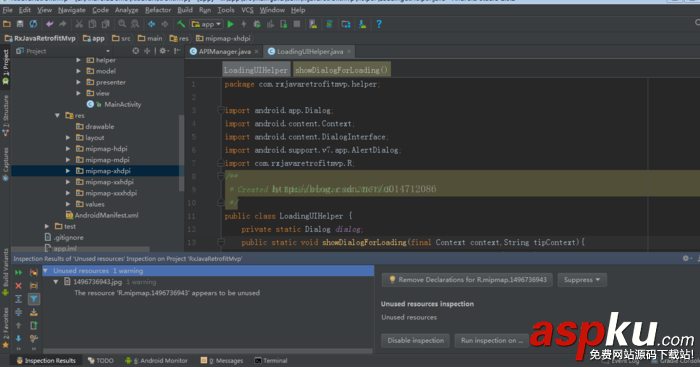Viewport: 700px width, 367px height.
Task: Open the app run configuration dropdown
Action: point(206,24)
